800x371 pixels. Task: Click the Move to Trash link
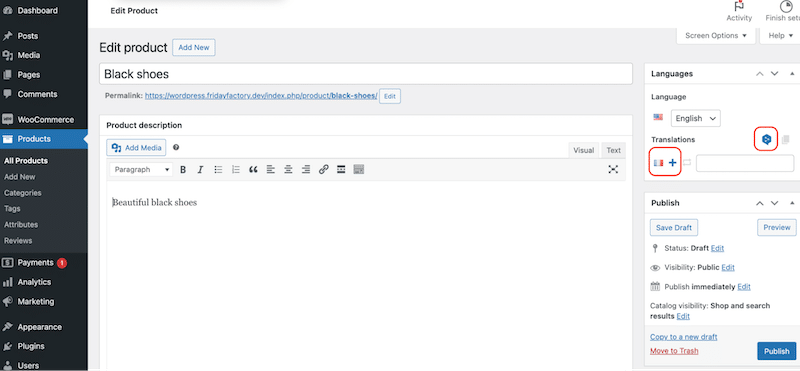(x=674, y=351)
